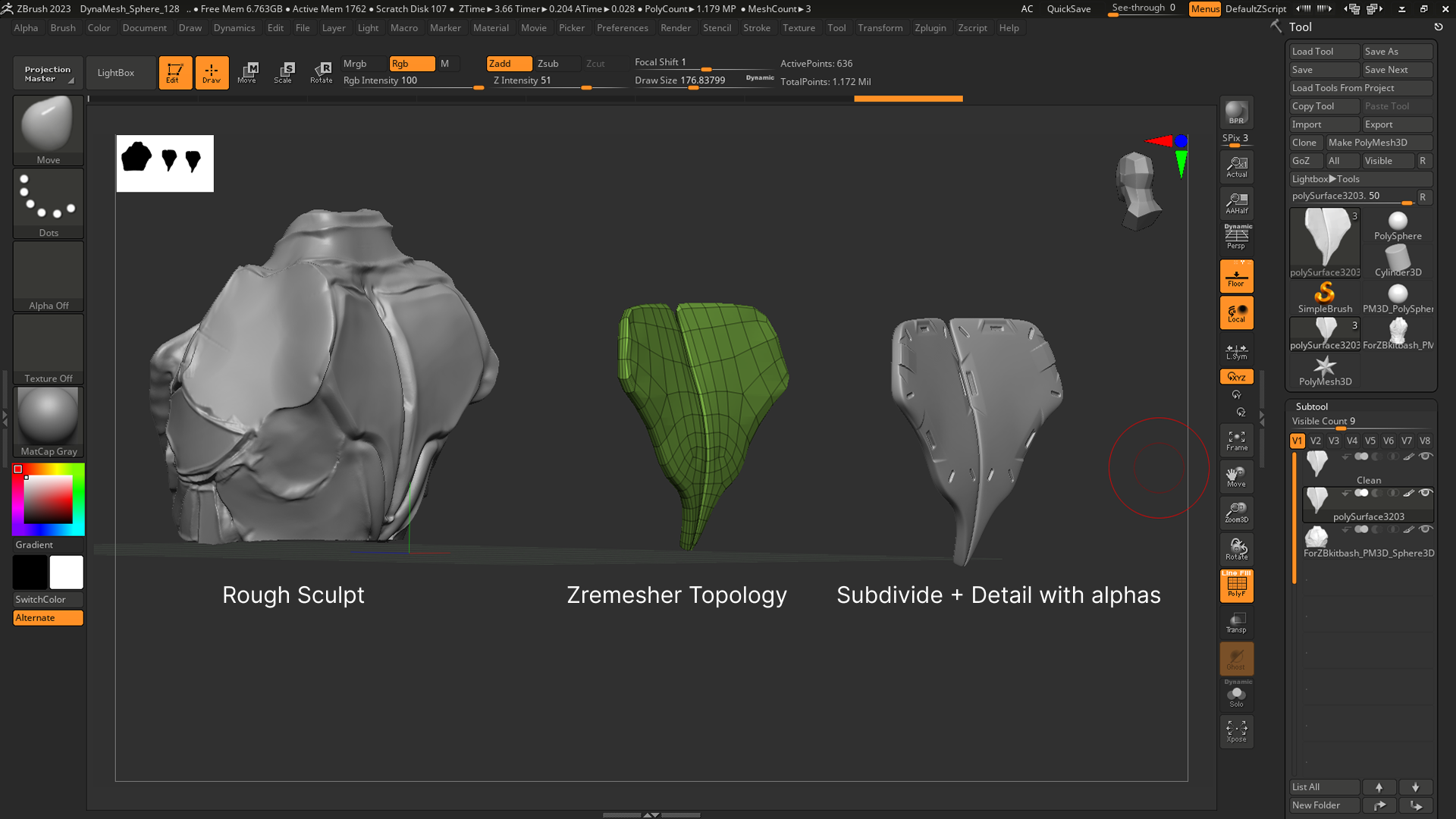1456x819 pixels.
Task: Toggle the Floor grid button
Action: (x=1236, y=277)
